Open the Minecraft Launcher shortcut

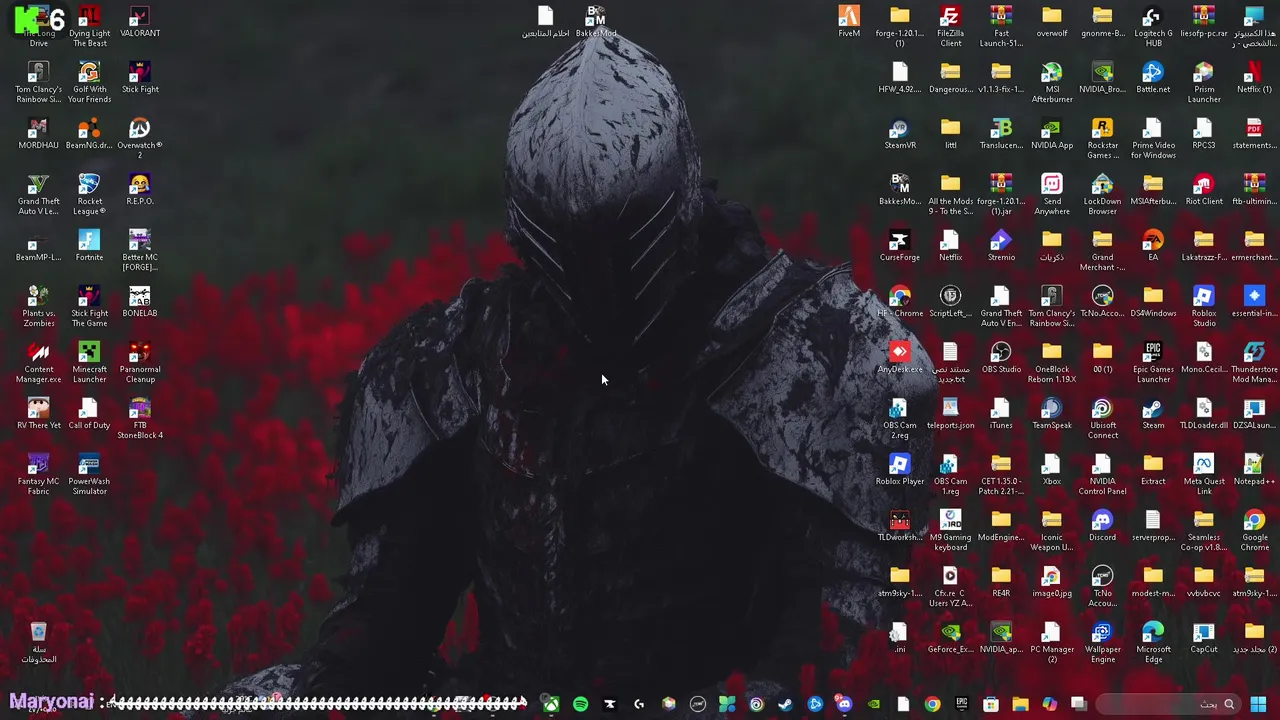click(x=89, y=363)
